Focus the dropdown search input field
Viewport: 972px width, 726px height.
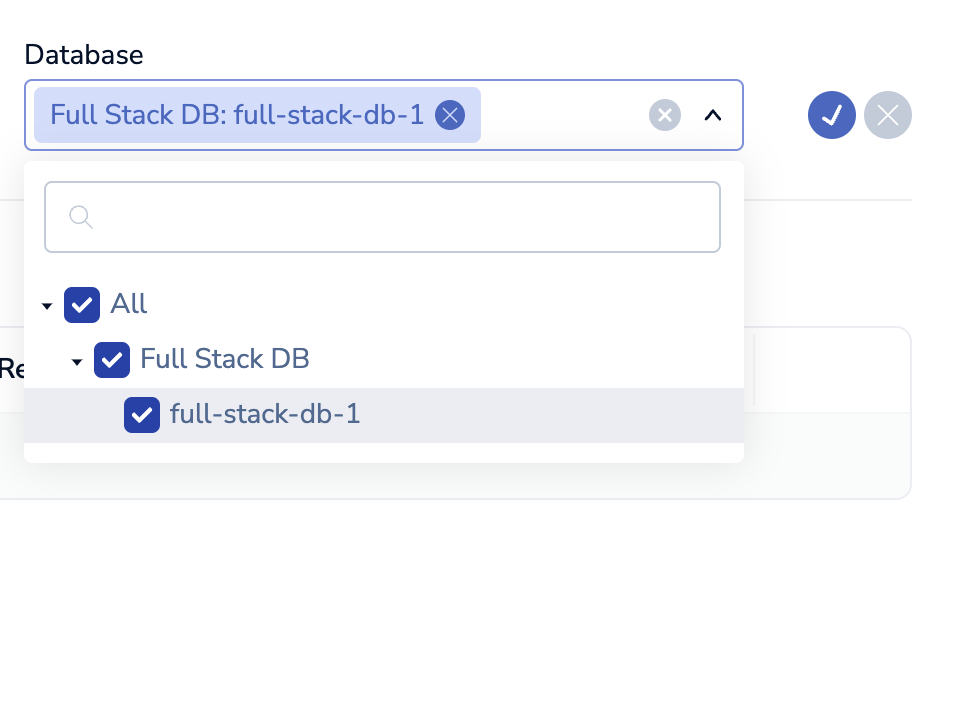coord(400,217)
